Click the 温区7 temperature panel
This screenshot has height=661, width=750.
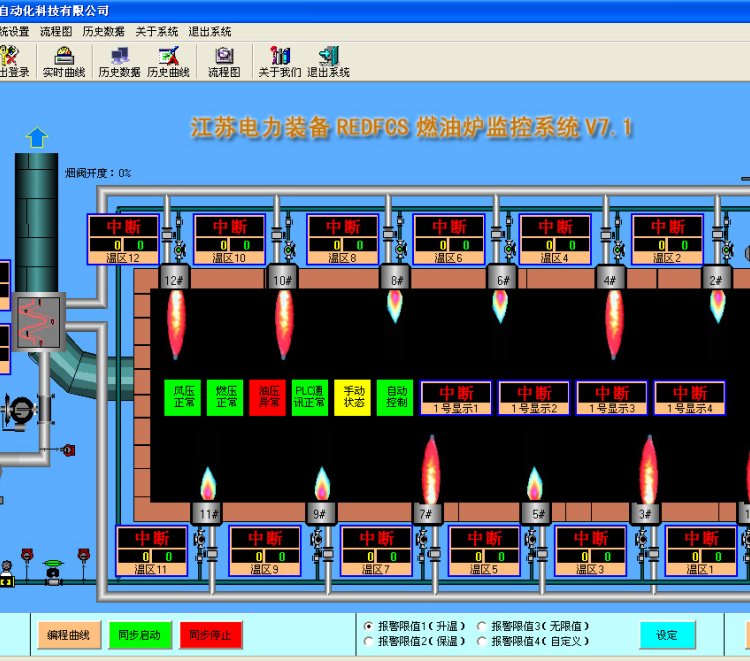(x=376, y=551)
